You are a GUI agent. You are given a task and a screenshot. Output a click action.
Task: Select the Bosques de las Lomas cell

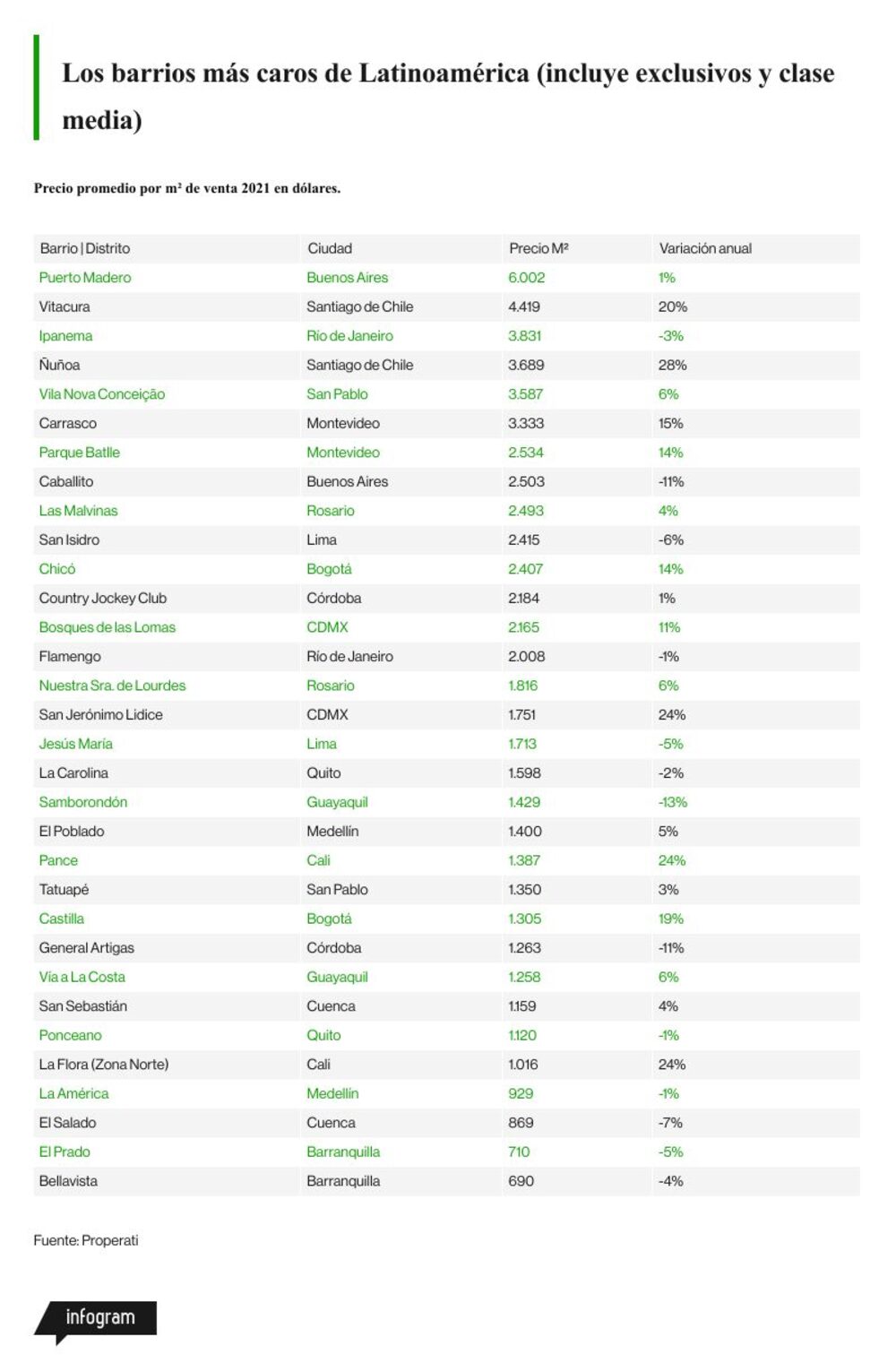(x=108, y=627)
